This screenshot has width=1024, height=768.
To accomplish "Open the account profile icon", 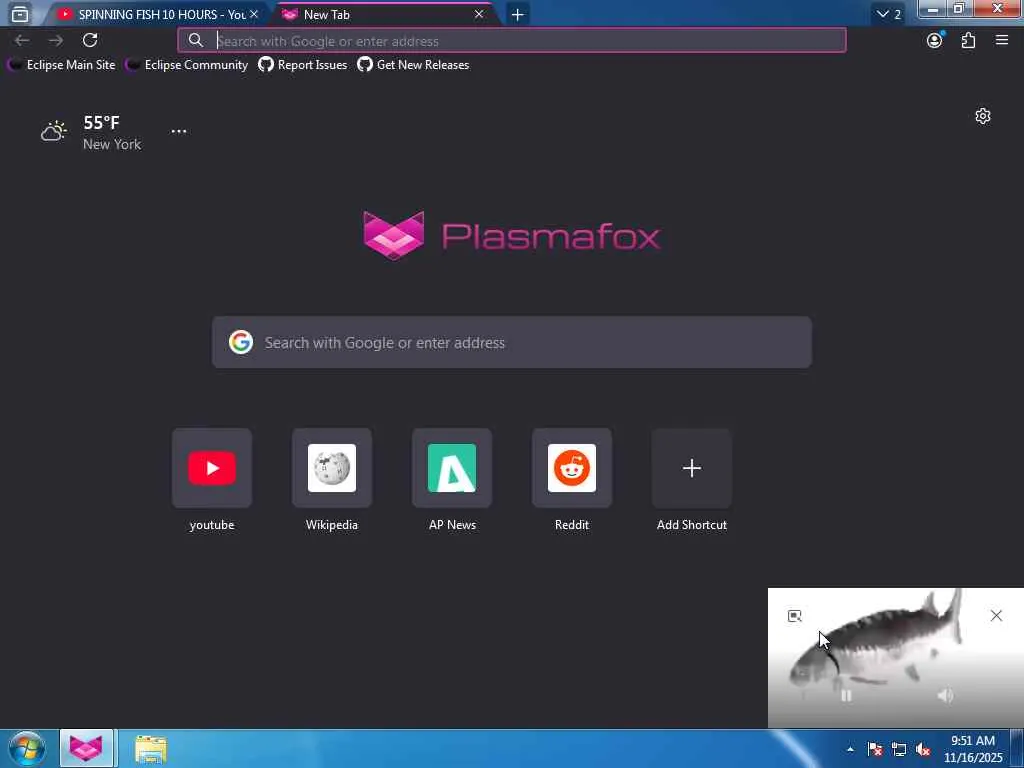I will pyautogui.click(x=935, y=40).
